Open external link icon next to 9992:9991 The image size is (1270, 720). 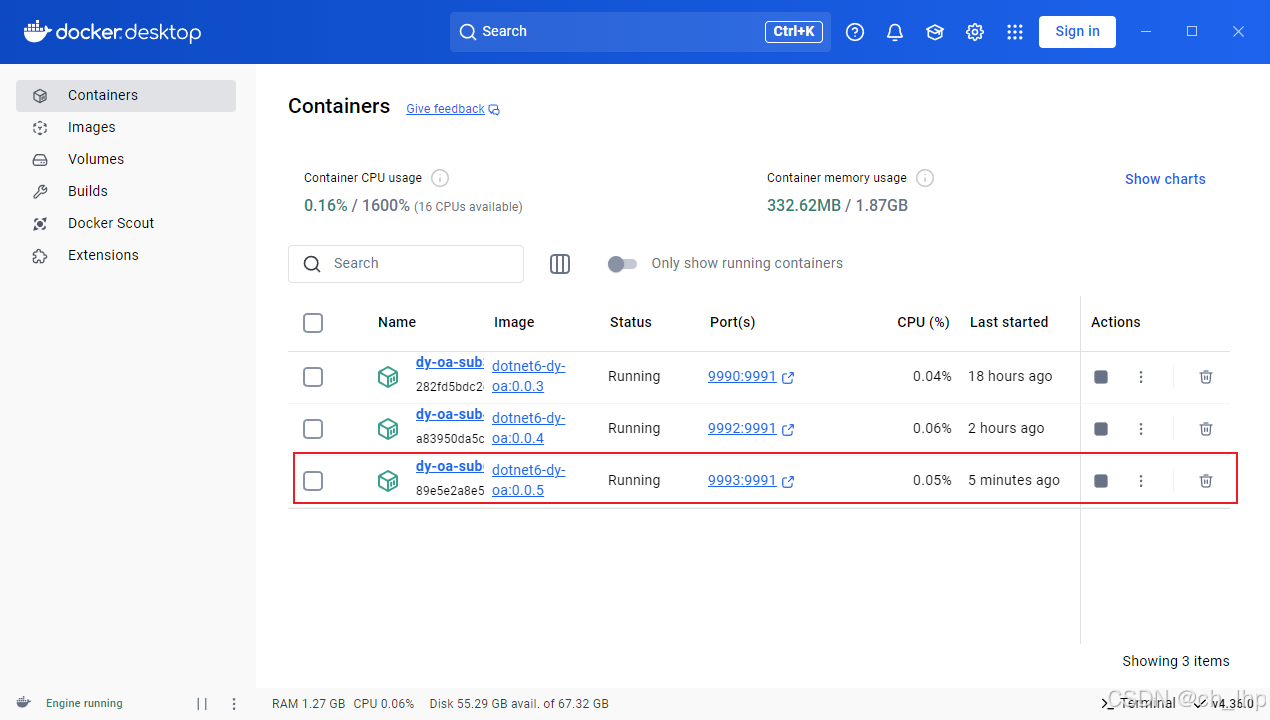[x=788, y=429]
